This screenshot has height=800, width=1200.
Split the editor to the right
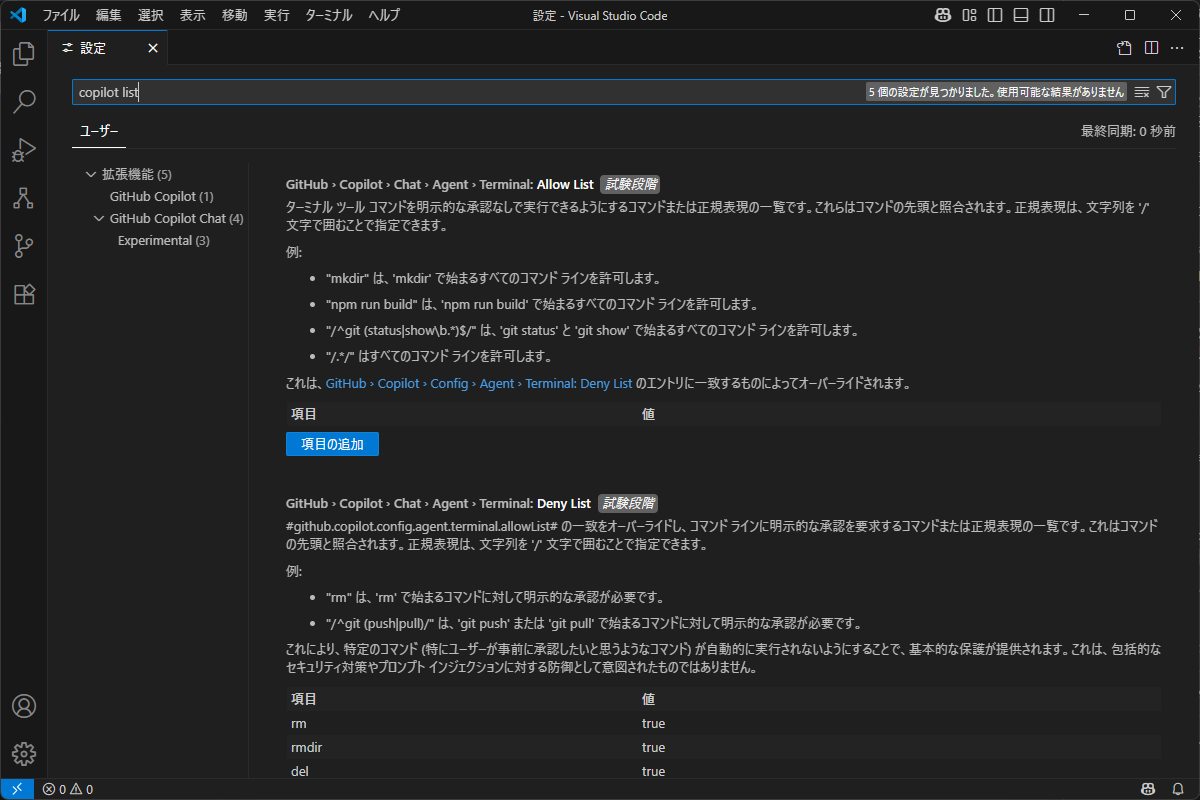[1151, 48]
